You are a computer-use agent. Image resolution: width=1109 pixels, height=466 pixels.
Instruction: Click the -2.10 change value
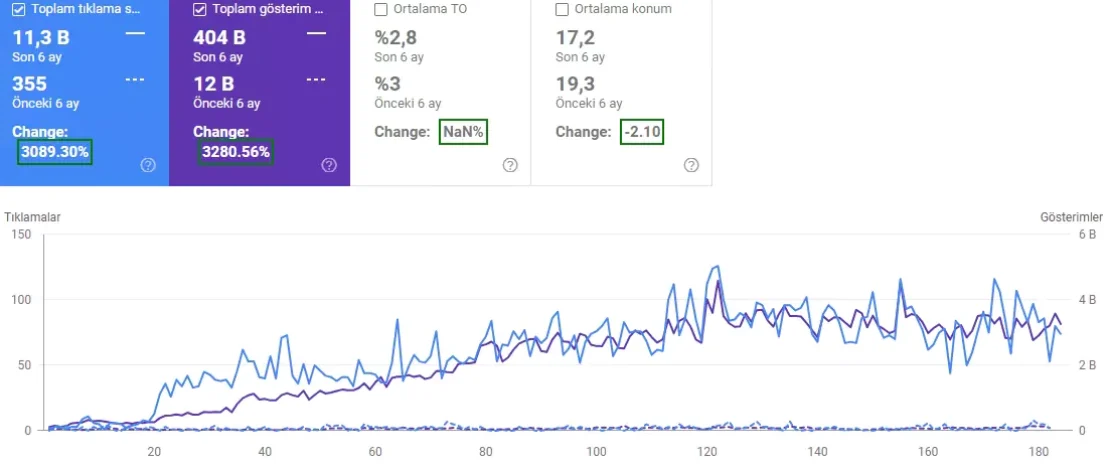click(x=642, y=132)
